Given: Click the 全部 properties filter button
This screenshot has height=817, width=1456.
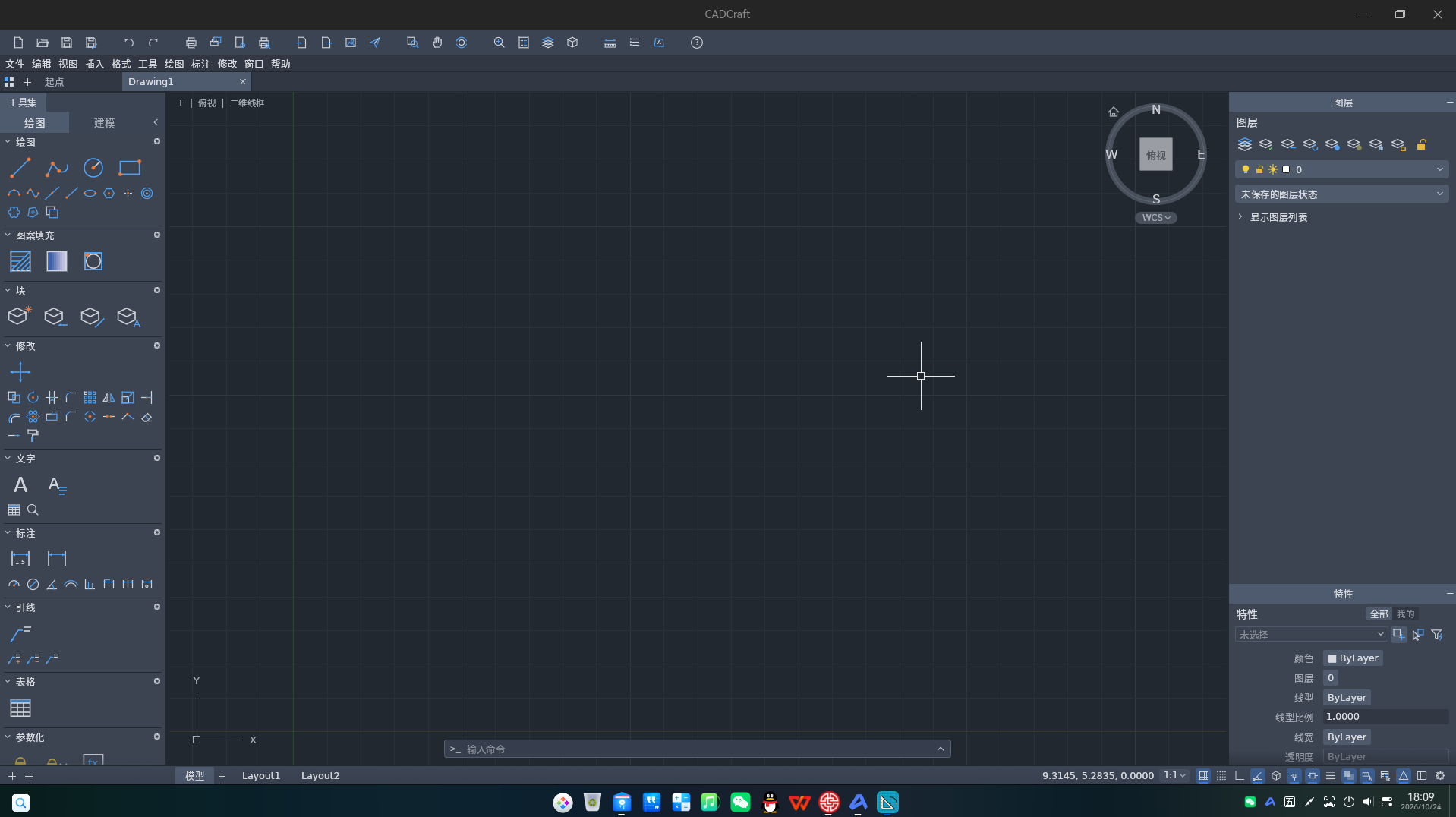Looking at the screenshot, I should pyautogui.click(x=1379, y=614).
